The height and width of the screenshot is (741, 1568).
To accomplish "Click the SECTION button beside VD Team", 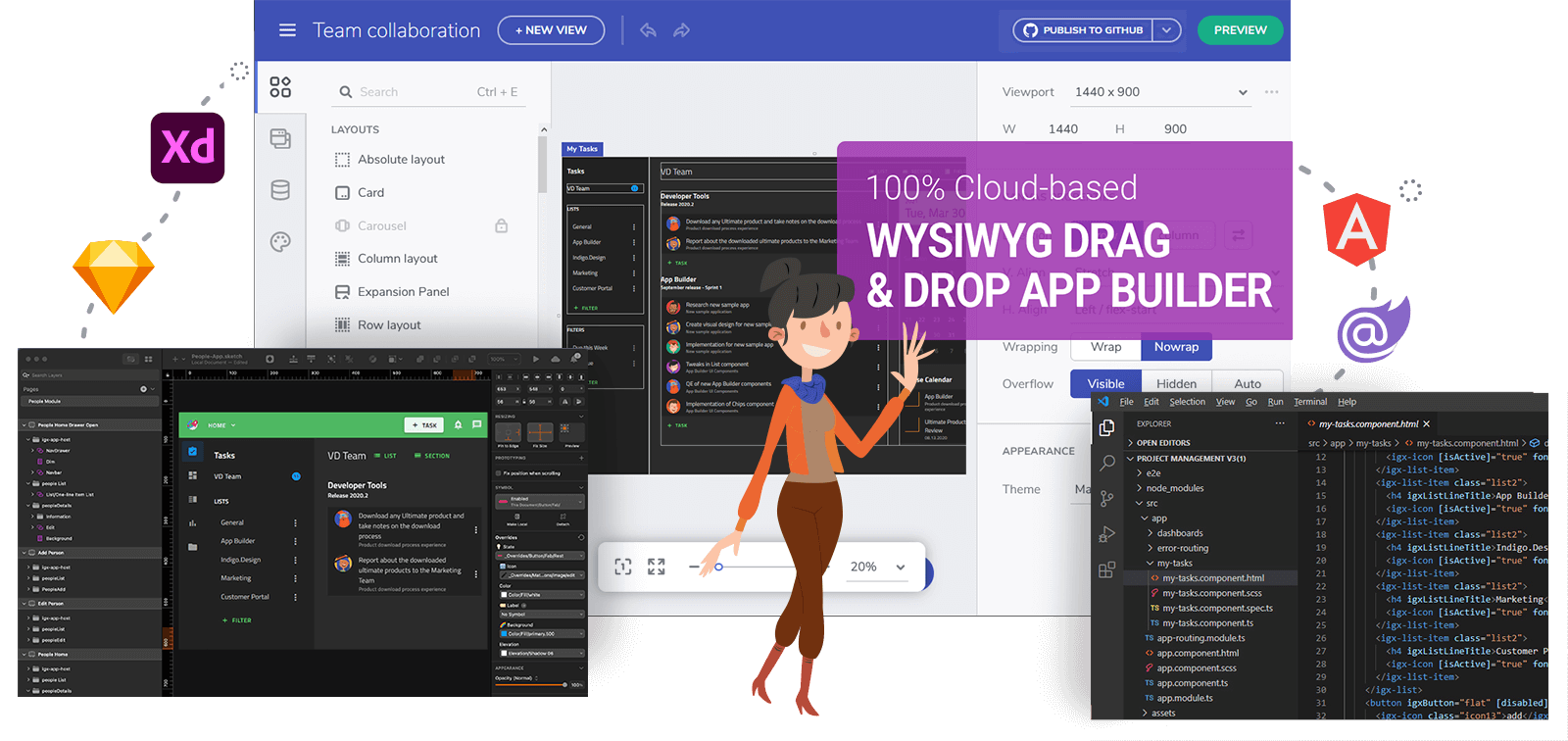I will (x=431, y=456).
